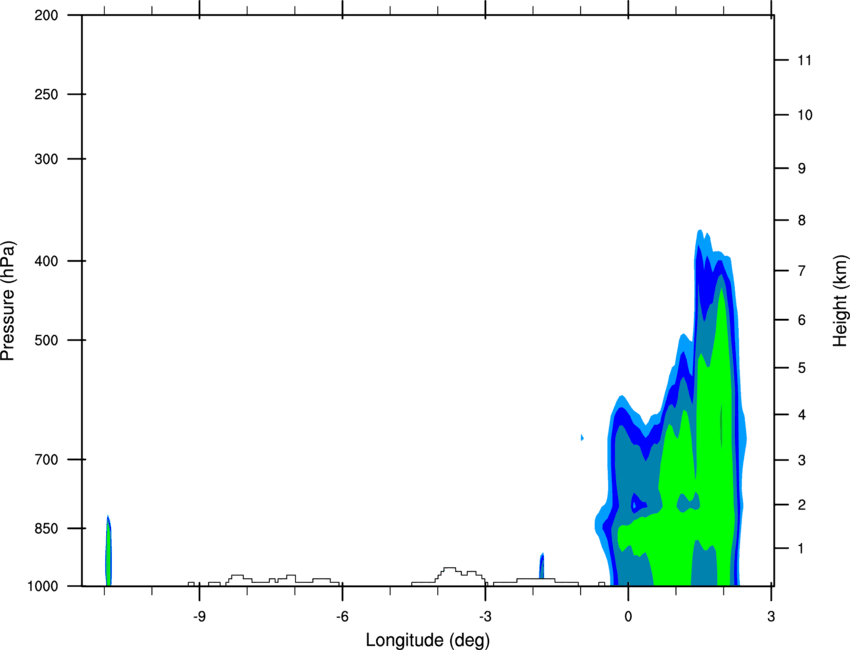This screenshot has height=650, width=850.
Task: Click the 0 longitude tick label
Action: point(628,616)
